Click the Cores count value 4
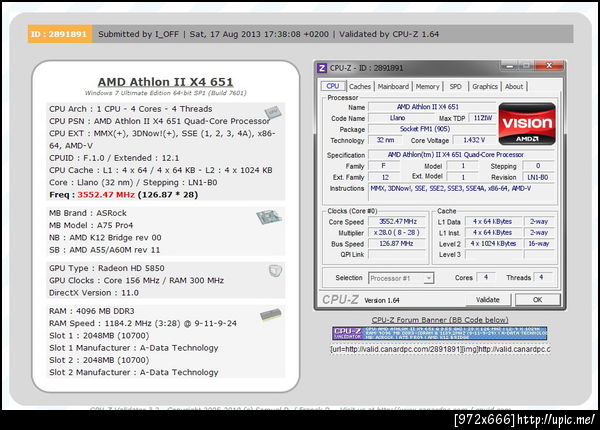The height and width of the screenshot is (430, 600). click(486, 277)
